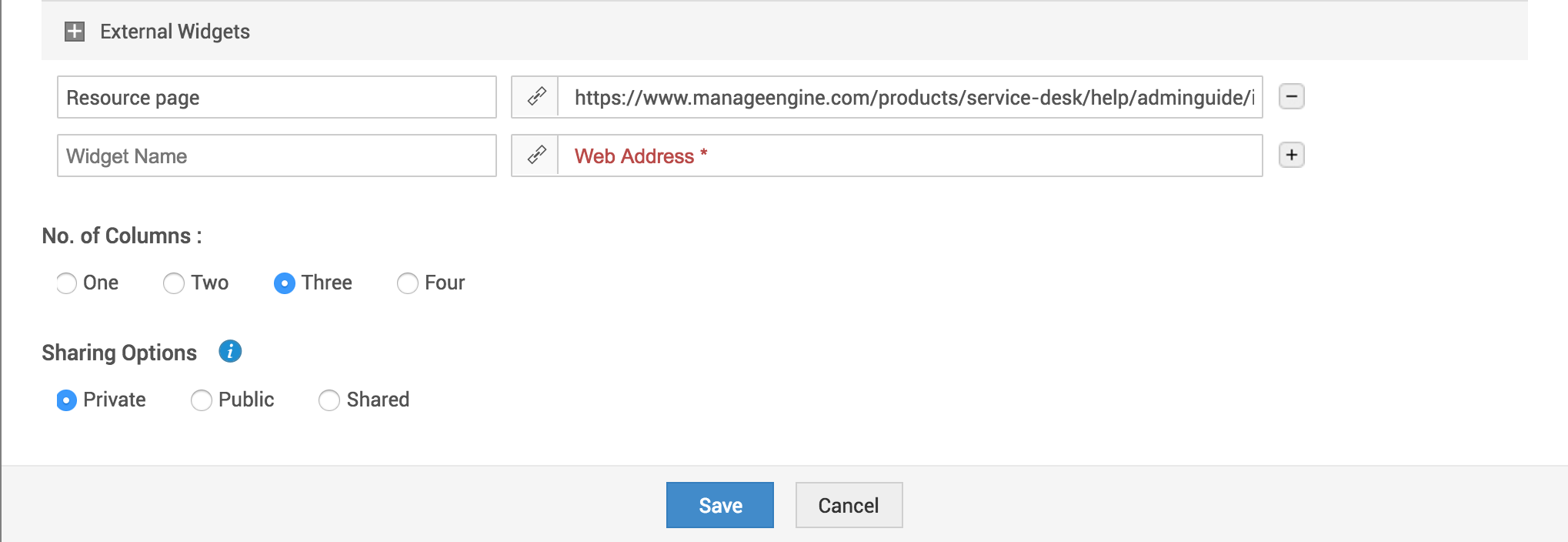
Task: Click the link icon beside Web Address field
Action: click(536, 156)
